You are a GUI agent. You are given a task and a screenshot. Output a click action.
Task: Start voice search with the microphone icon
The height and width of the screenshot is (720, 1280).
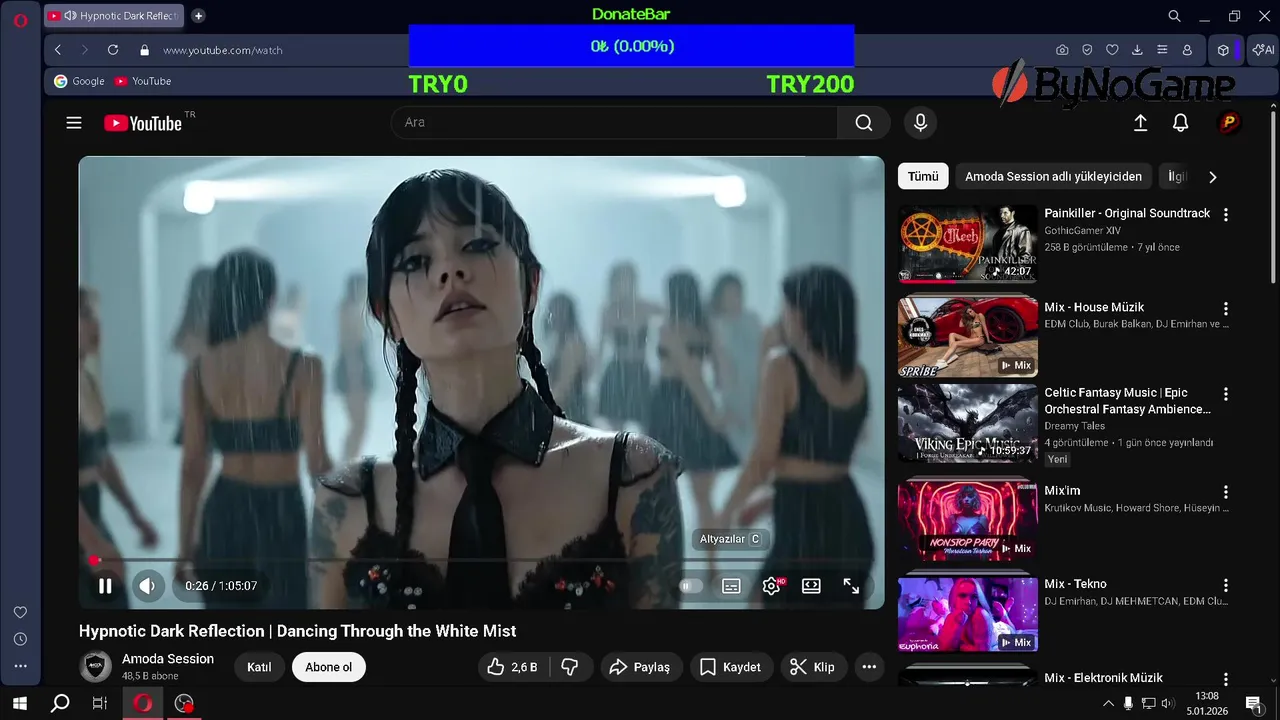[x=921, y=122]
